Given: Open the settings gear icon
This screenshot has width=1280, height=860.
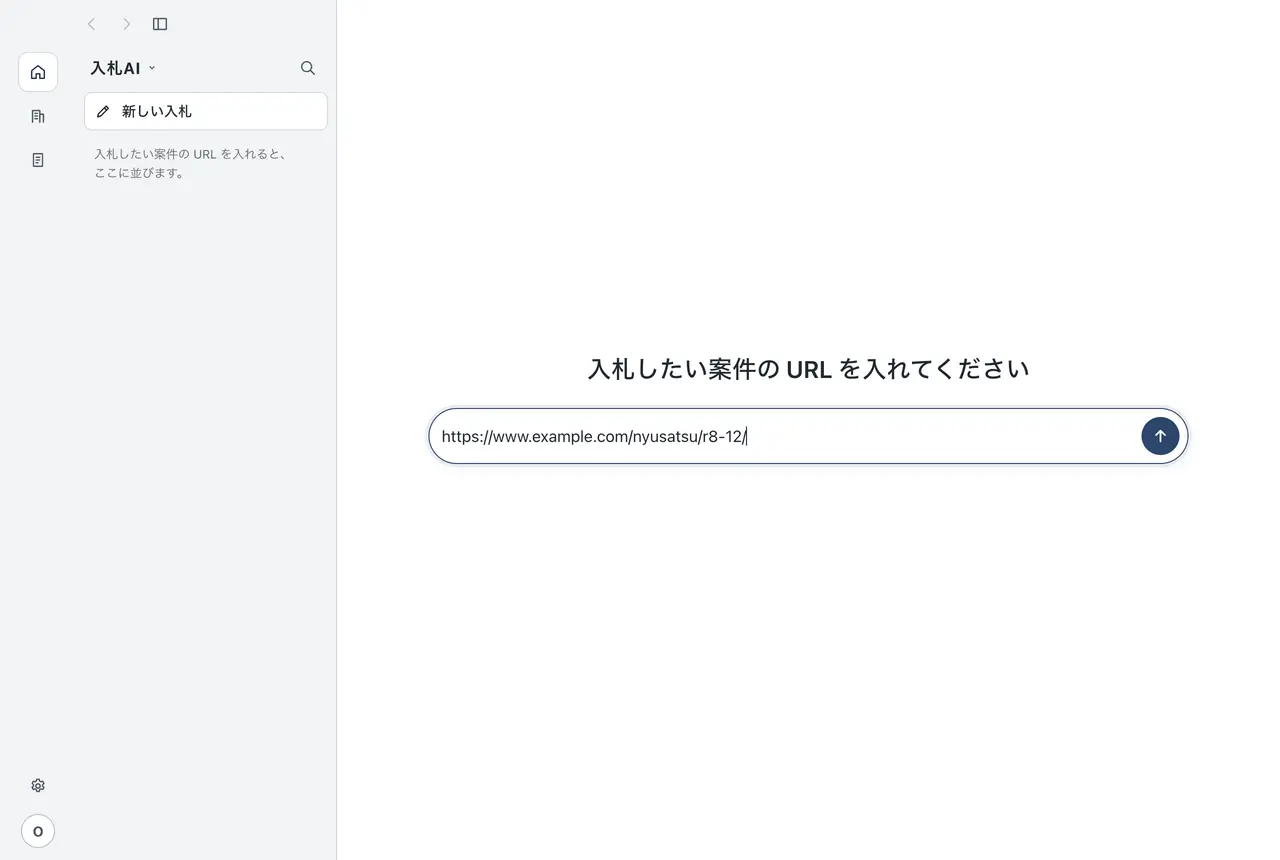Looking at the screenshot, I should 38,786.
